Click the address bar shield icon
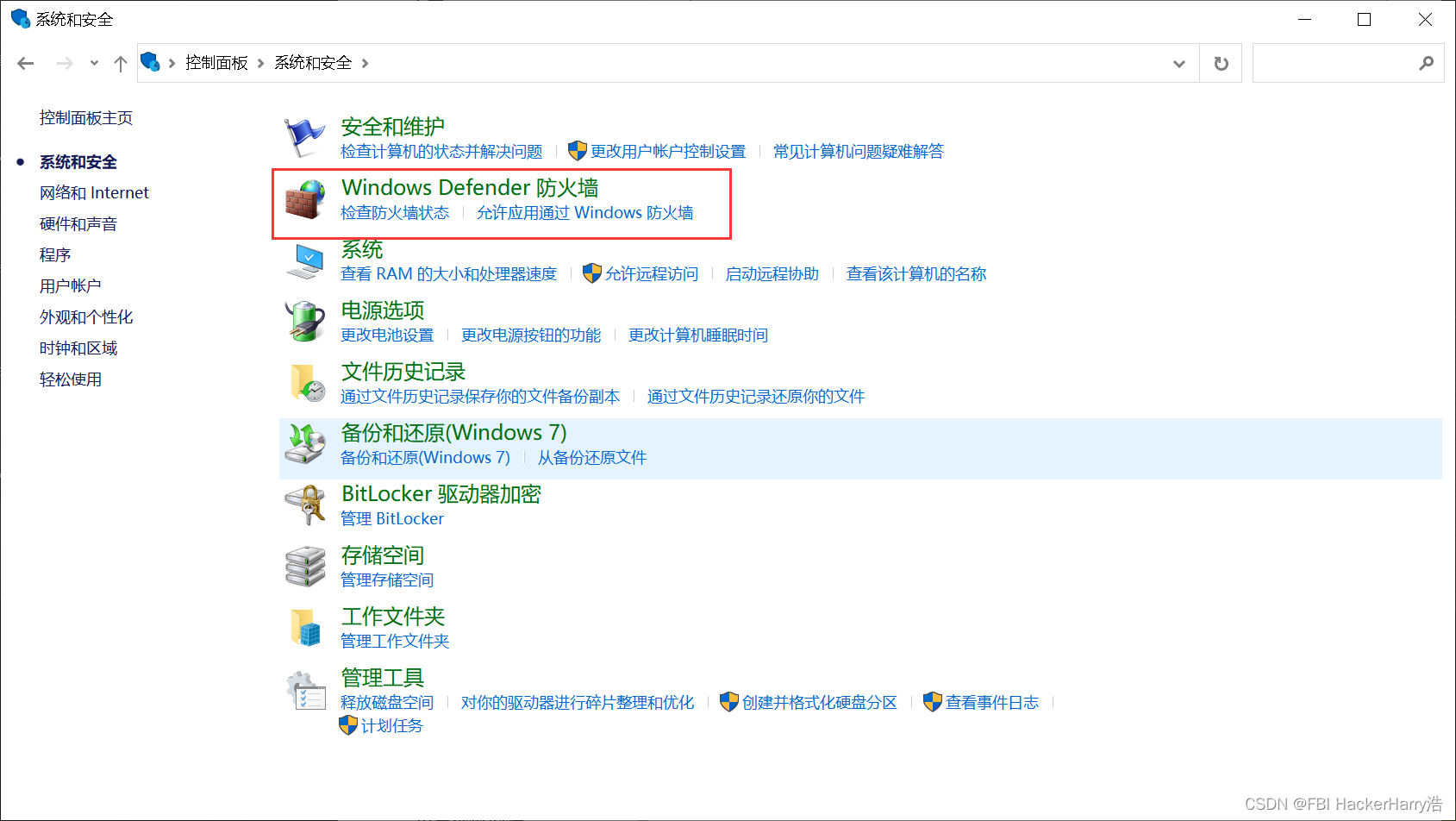This screenshot has width=1456, height=821. 151,62
